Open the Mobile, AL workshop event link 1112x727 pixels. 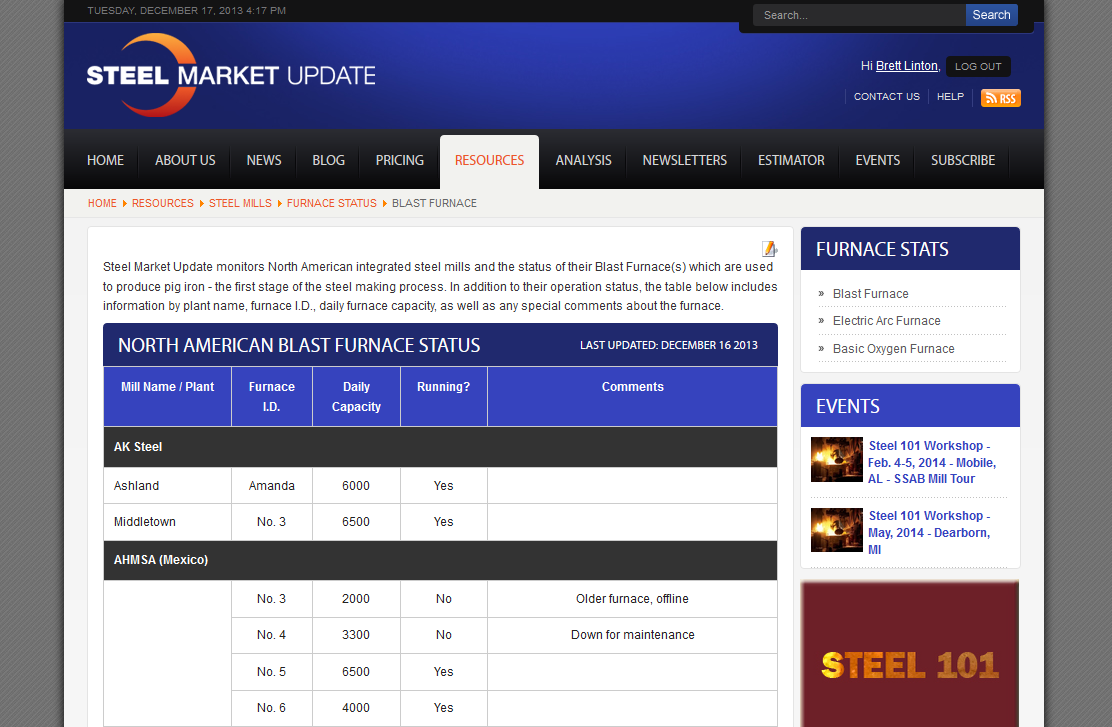[931, 462]
